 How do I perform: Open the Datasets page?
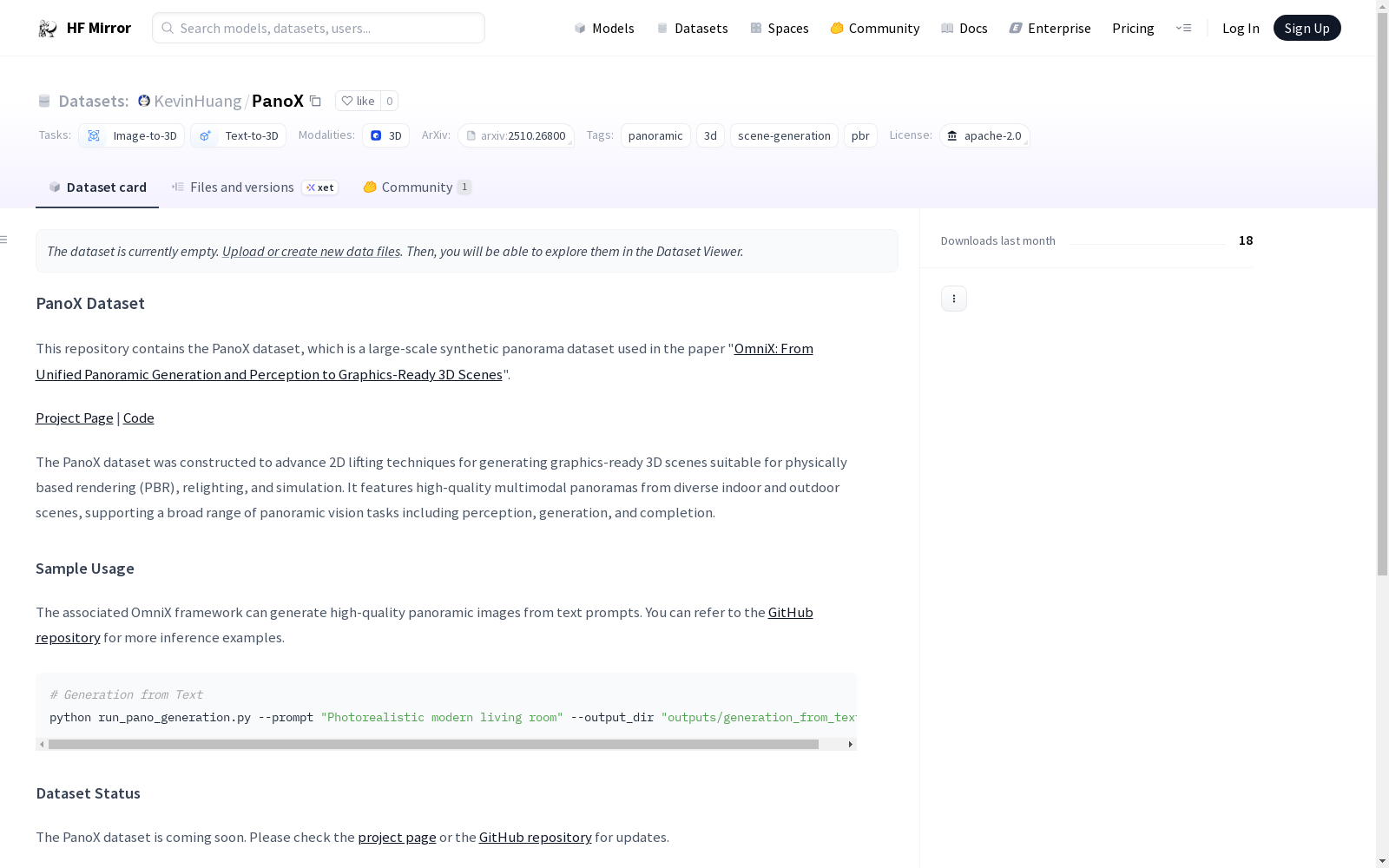tap(692, 29)
